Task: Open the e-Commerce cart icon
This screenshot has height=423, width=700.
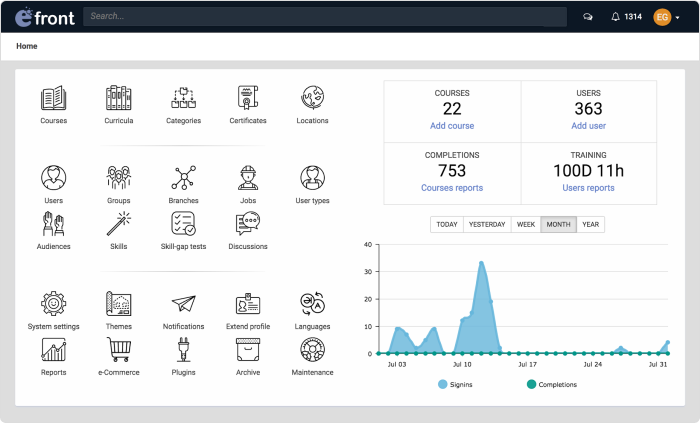Action: coord(119,350)
